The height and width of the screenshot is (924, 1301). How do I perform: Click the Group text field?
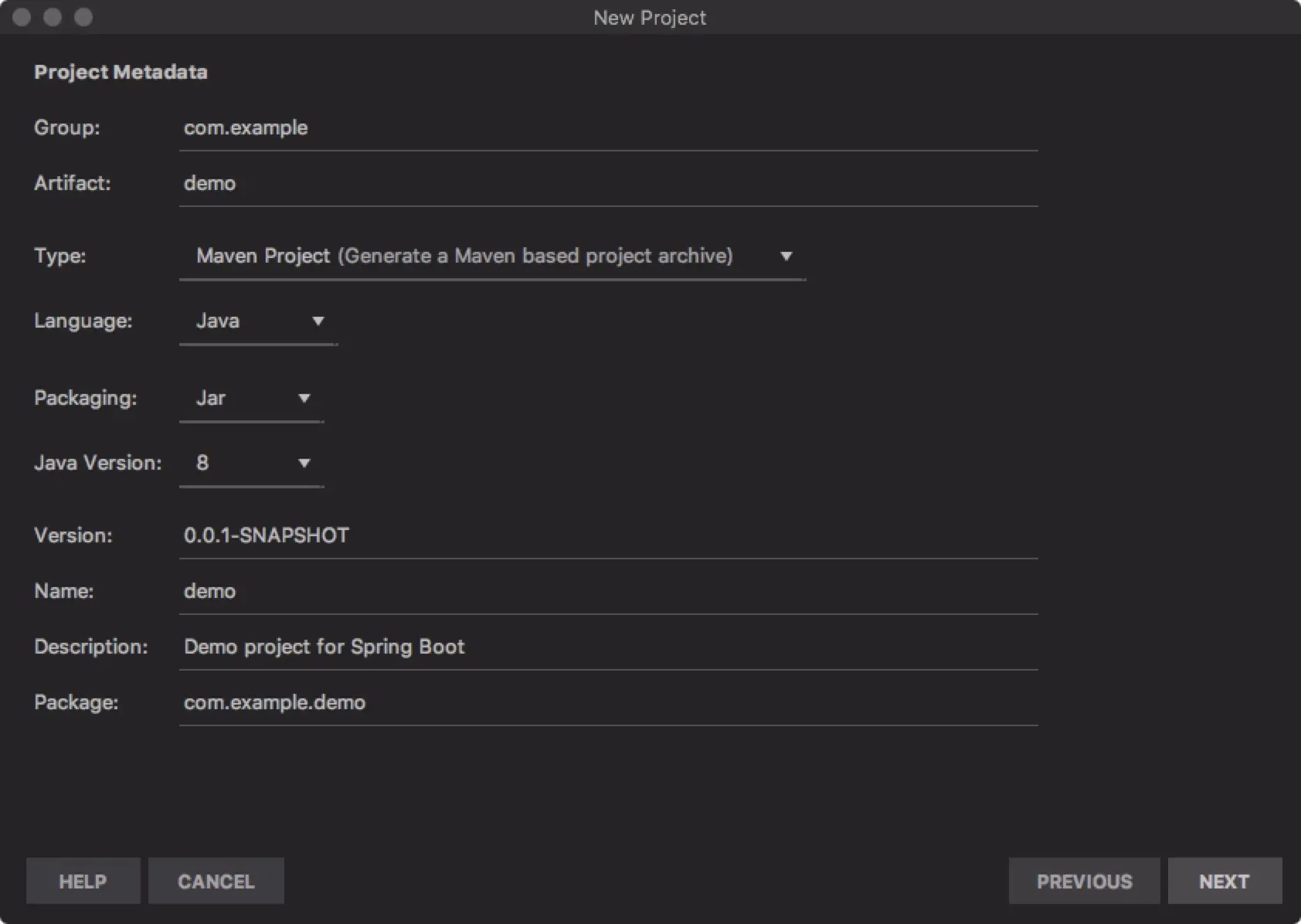tap(607, 128)
